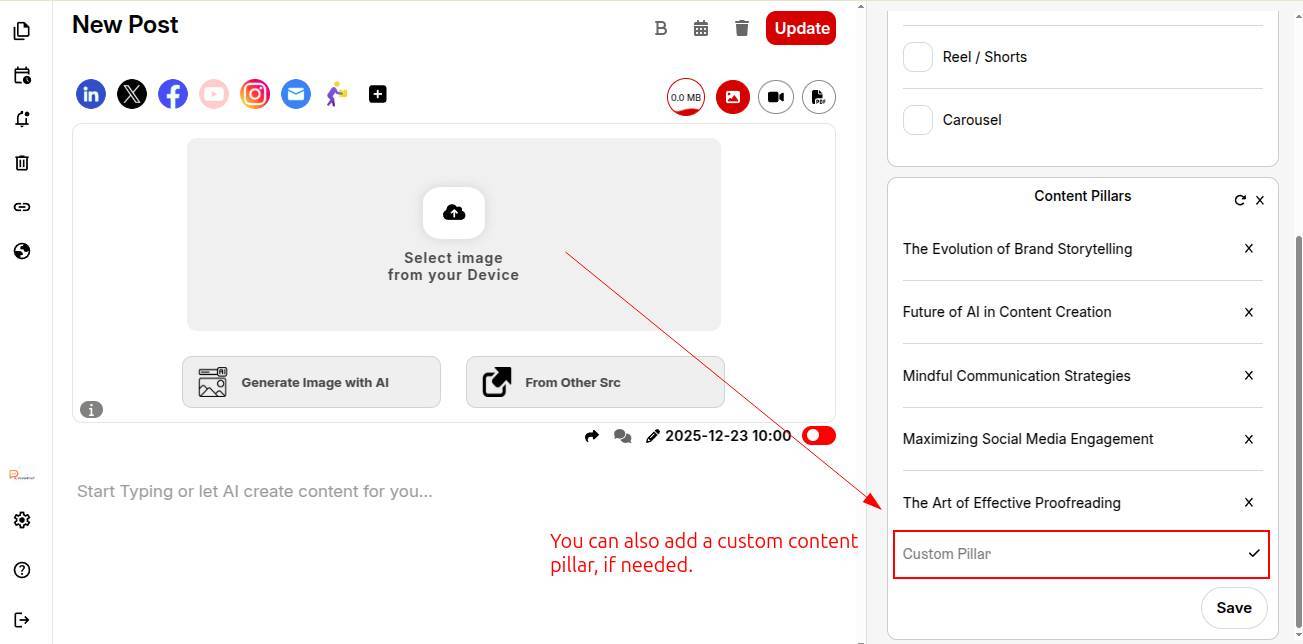The width and height of the screenshot is (1303, 644).
Task: Click the add channel plus icon
Action: (377, 94)
